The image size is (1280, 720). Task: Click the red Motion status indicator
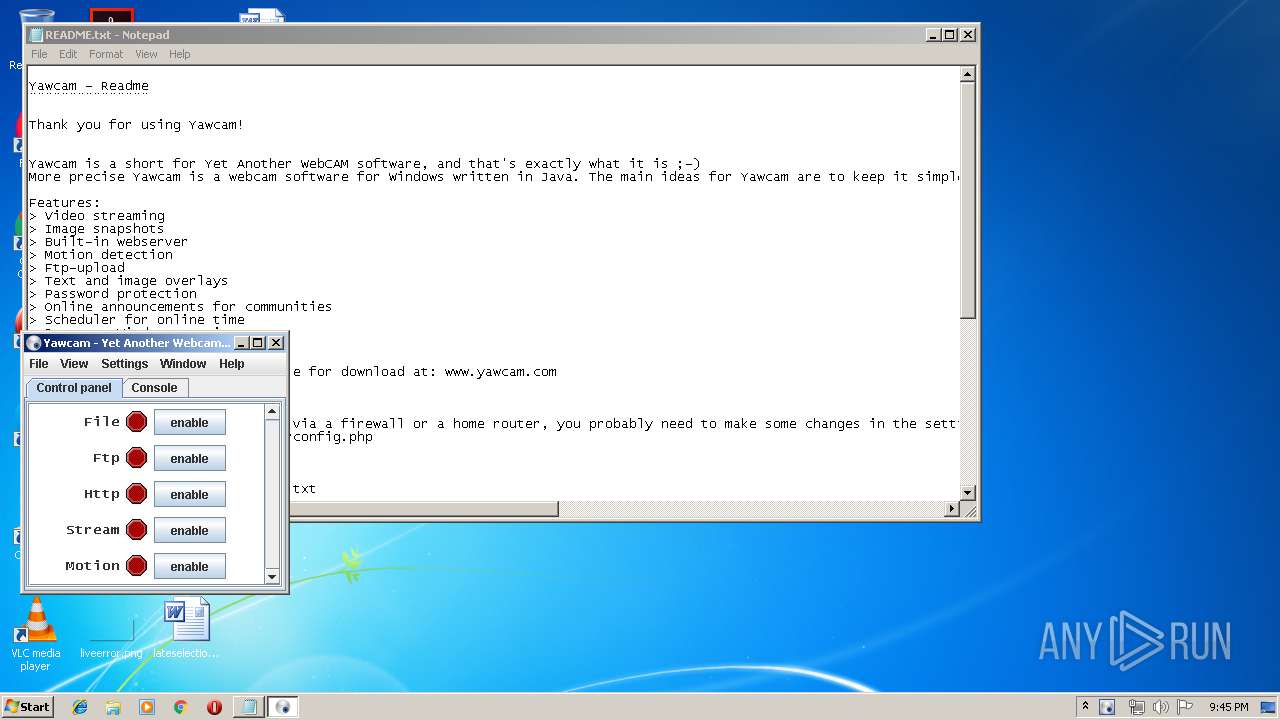(137, 566)
